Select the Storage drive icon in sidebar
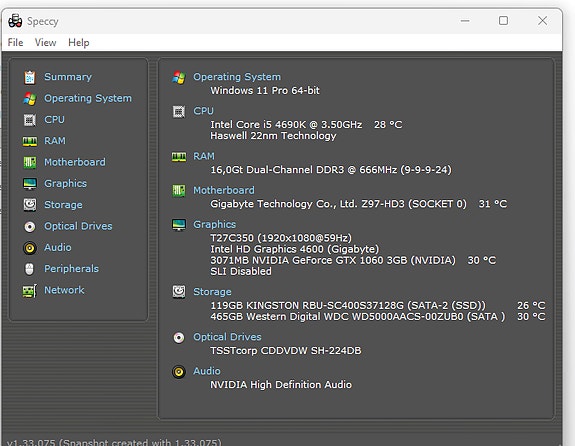Screen dimensions: 575x446 point(30,205)
